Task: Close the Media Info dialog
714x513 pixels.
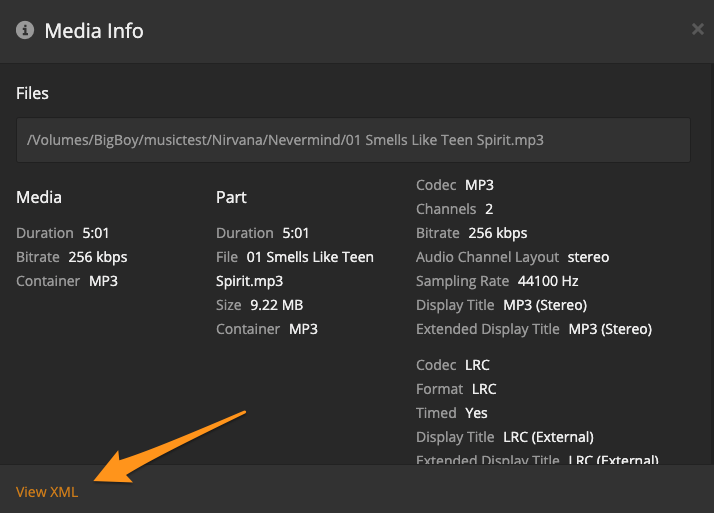Action: (x=697, y=30)
